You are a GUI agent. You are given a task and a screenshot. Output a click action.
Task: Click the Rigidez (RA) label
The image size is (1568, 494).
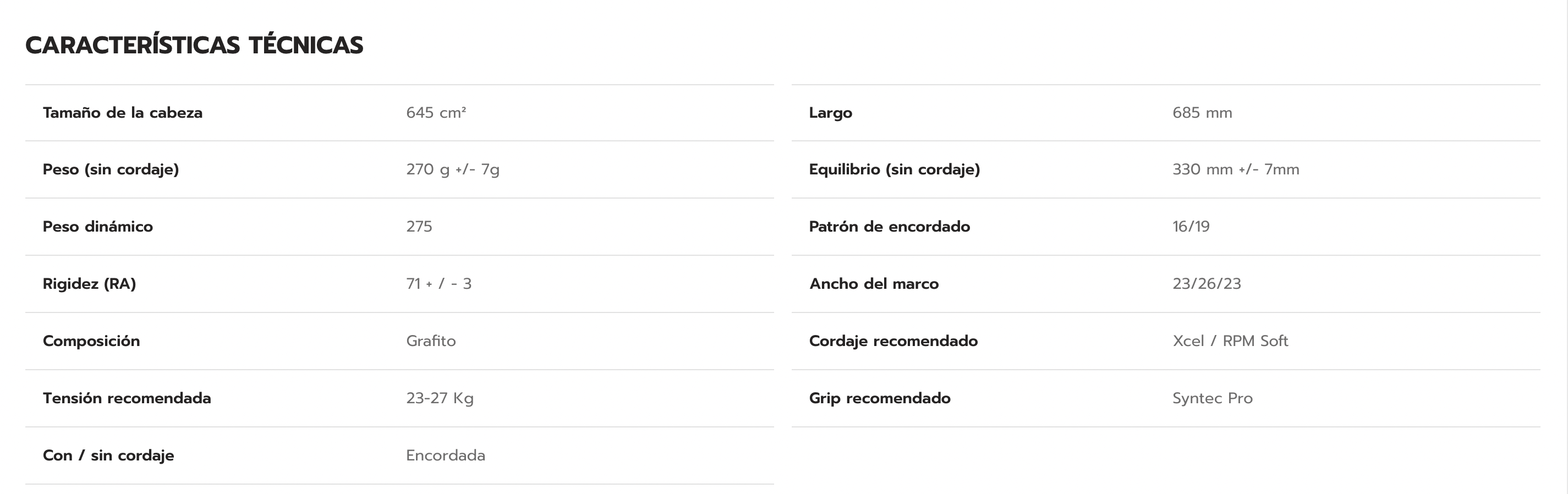[x=89, y=284]
